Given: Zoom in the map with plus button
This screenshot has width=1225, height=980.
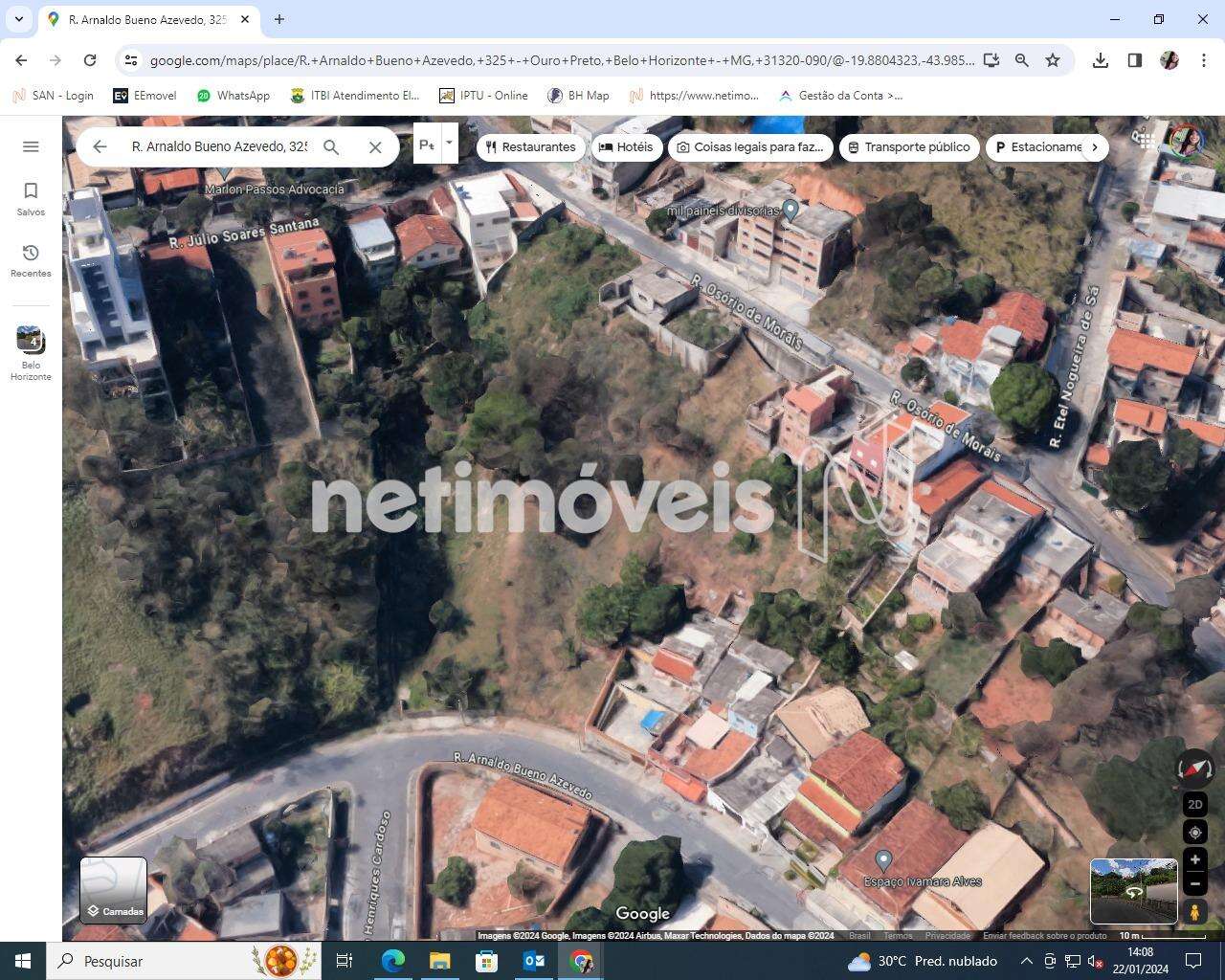Looking at the screenshot, I should click(1194, 859).
